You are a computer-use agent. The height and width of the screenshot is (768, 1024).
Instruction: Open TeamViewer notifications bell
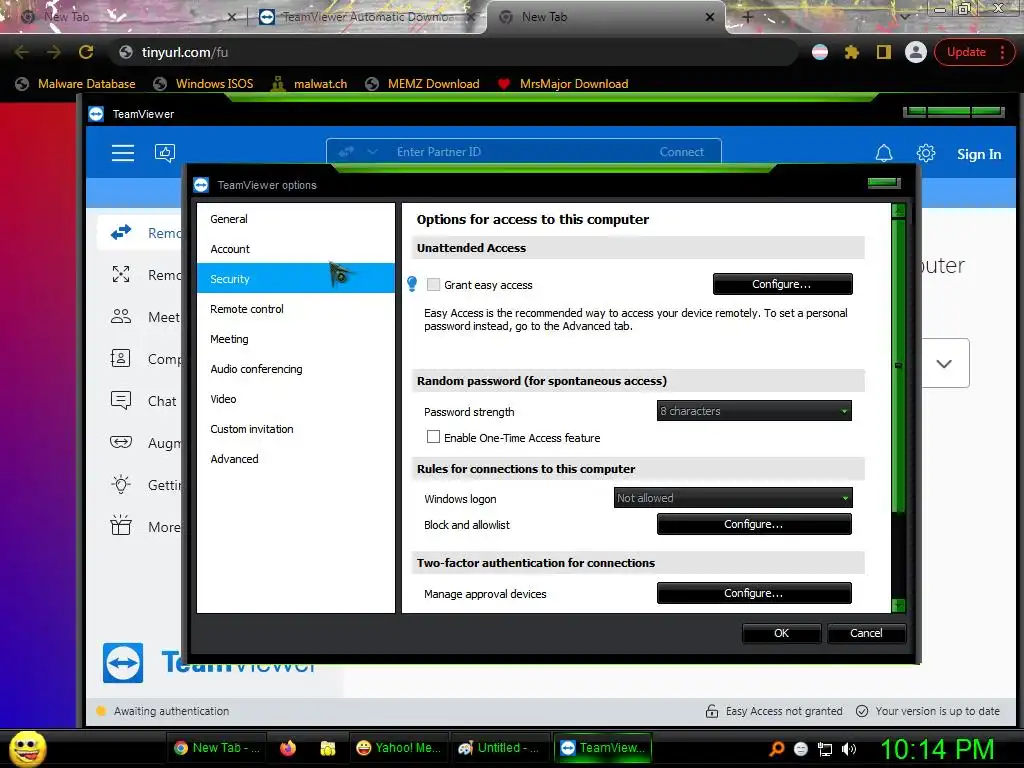tap(884, 153)
